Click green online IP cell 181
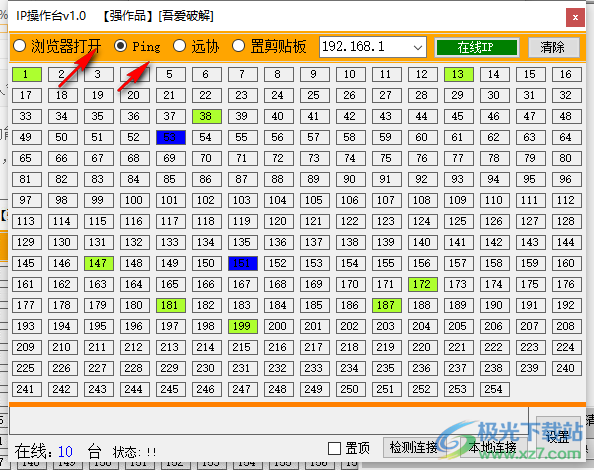594x470 pixels. point(171,305)
